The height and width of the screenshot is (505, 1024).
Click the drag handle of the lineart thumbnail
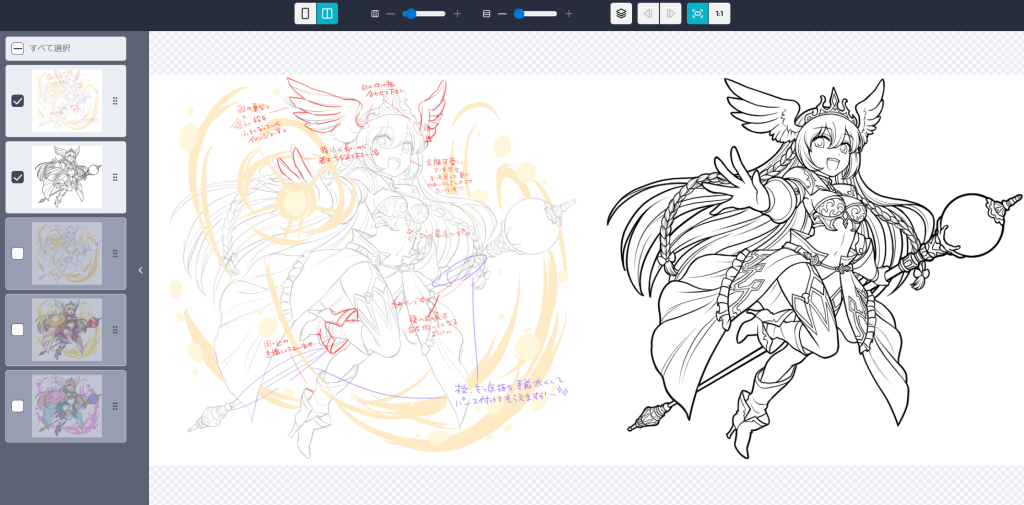coord(115,177)
